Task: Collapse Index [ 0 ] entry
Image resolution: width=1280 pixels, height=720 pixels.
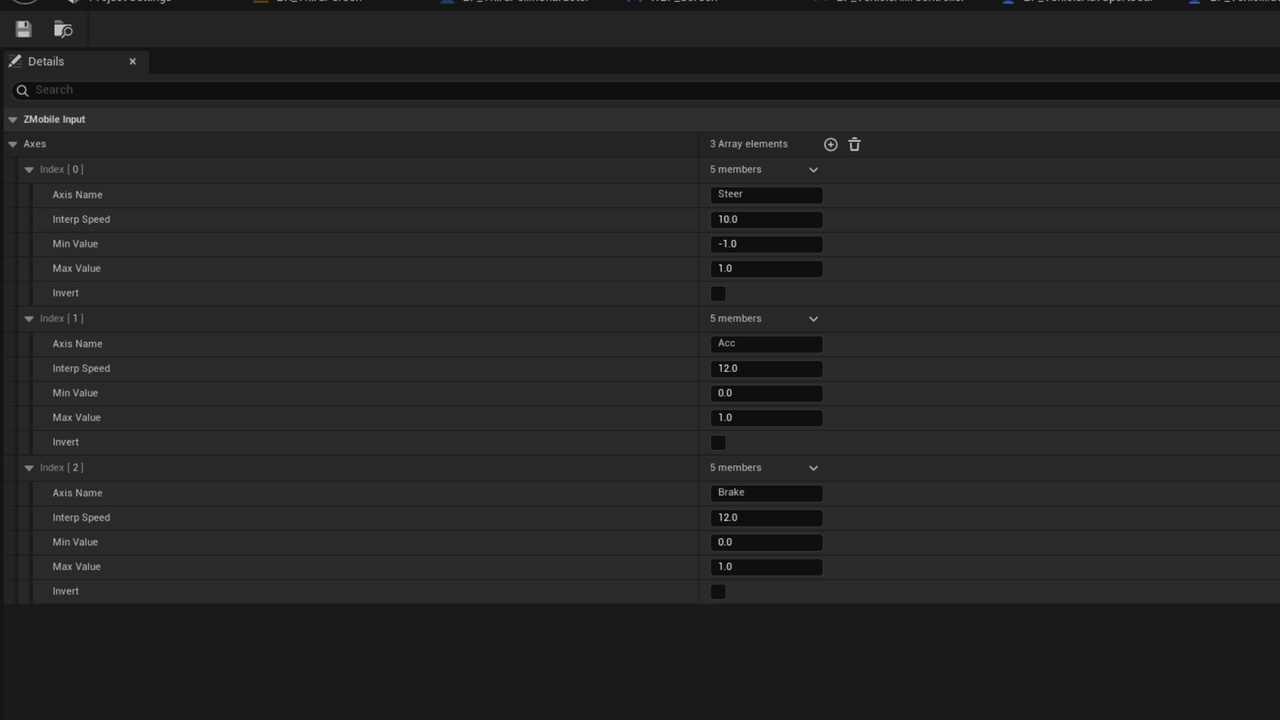Action: [x=29, y=170]
